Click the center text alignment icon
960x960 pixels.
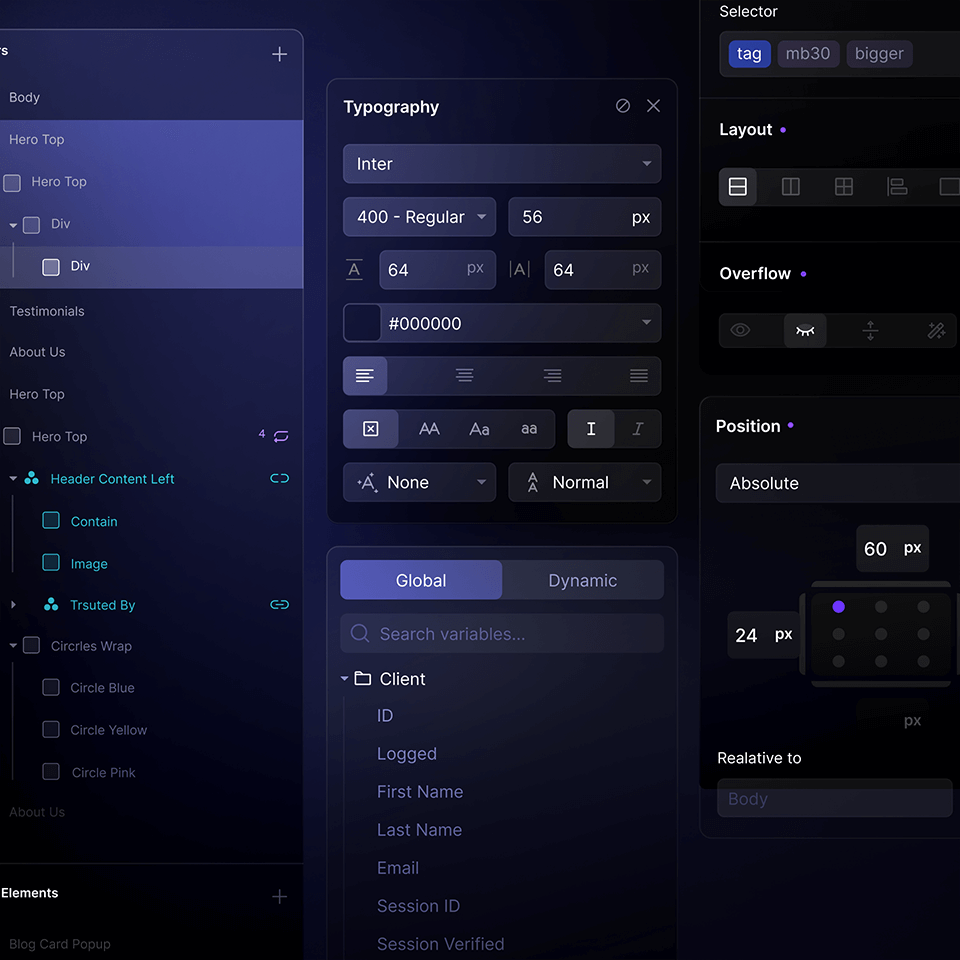coord(464,376)
